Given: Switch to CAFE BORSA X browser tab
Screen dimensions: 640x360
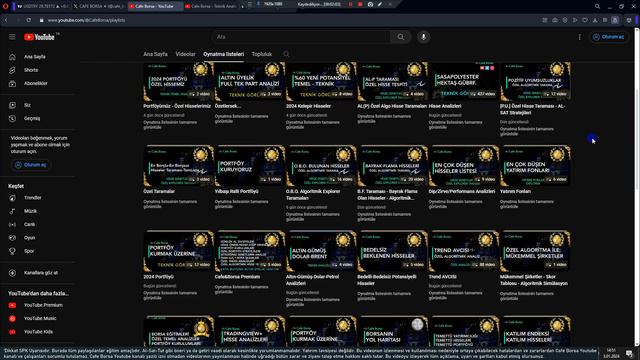Looking at the screenshot, I should [x=100, y=6].
